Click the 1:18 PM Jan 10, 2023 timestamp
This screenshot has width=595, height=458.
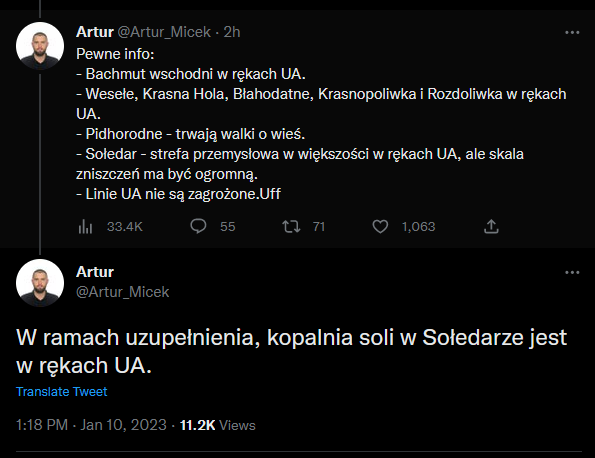coord(91,425)
